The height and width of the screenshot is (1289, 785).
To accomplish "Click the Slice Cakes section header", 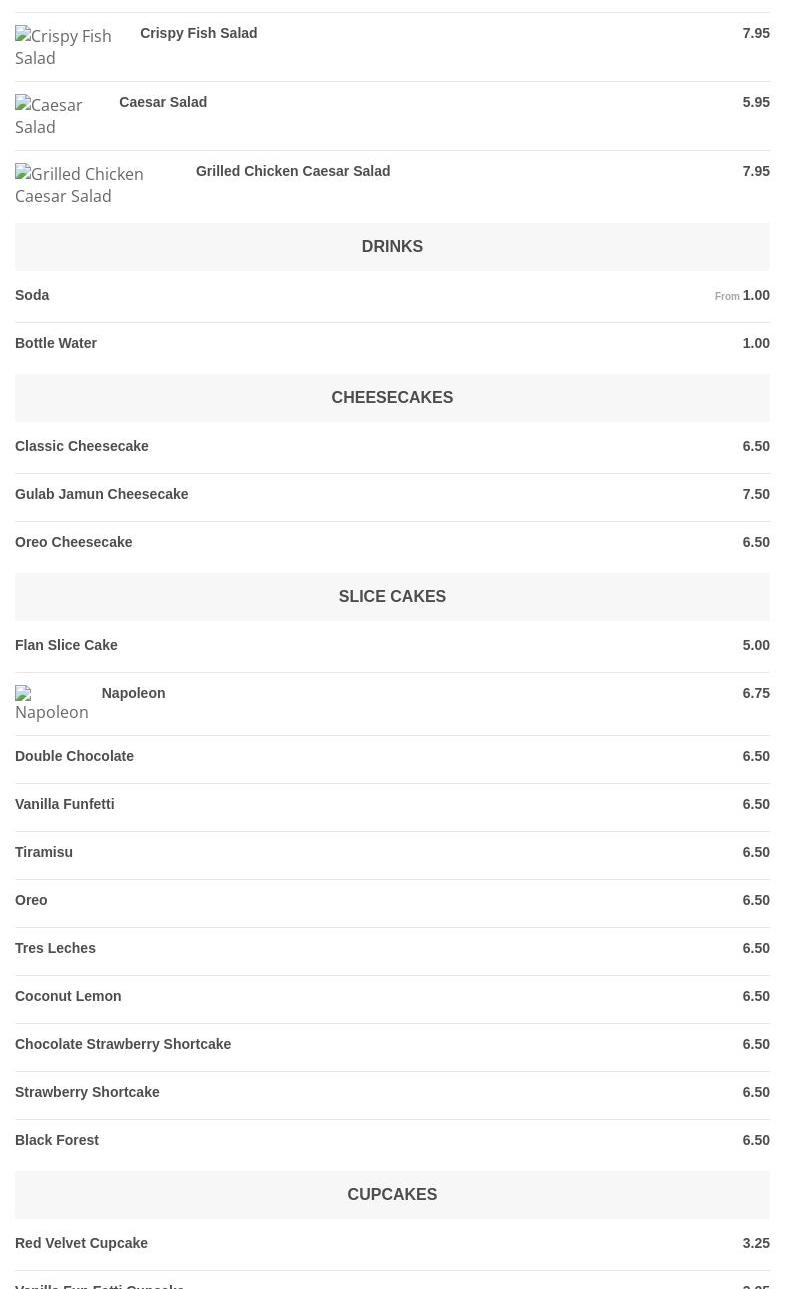I will point(392,596).
